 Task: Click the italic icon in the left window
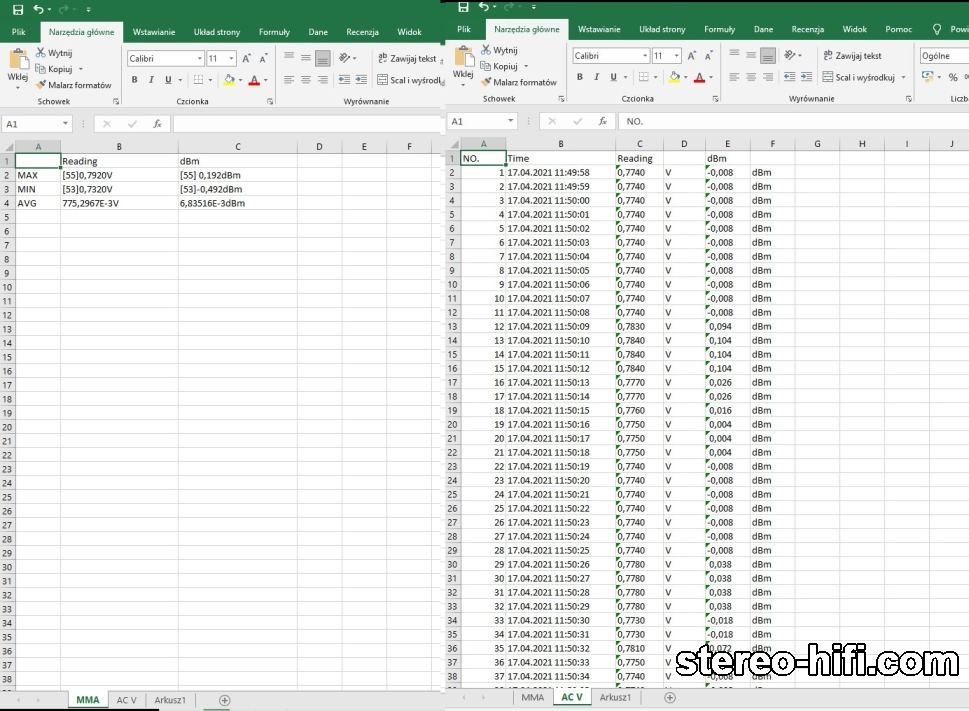(151, 80)
